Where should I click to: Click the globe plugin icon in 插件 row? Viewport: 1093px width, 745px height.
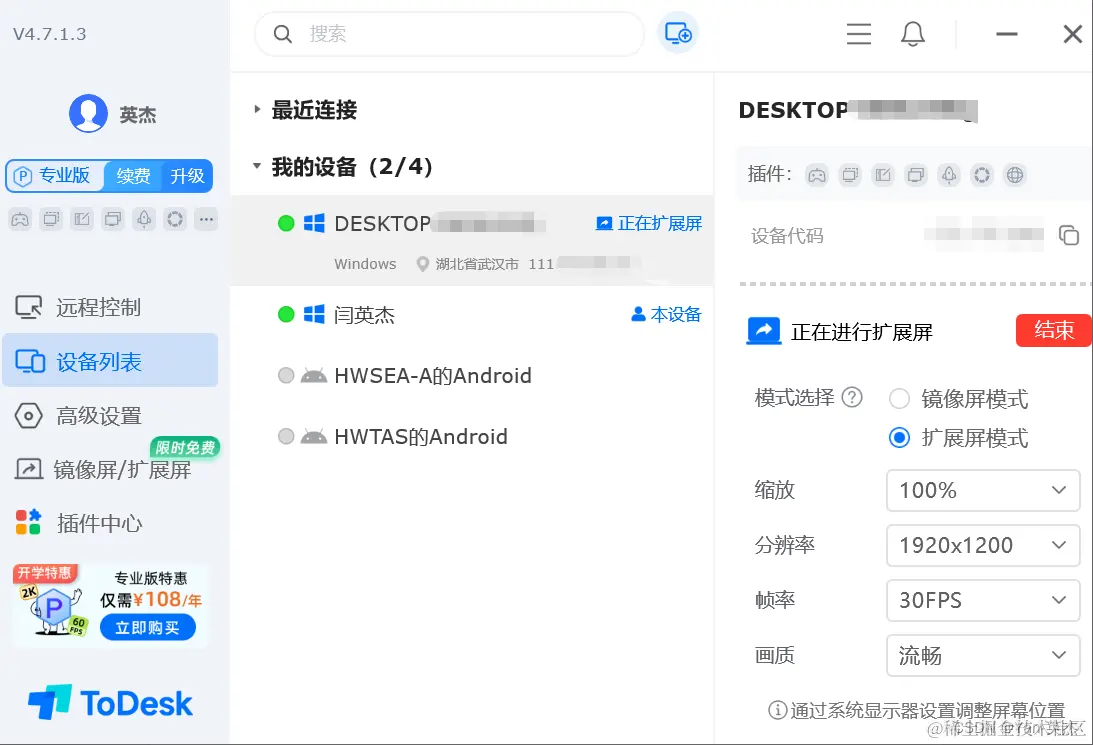tap(1015, 175)
